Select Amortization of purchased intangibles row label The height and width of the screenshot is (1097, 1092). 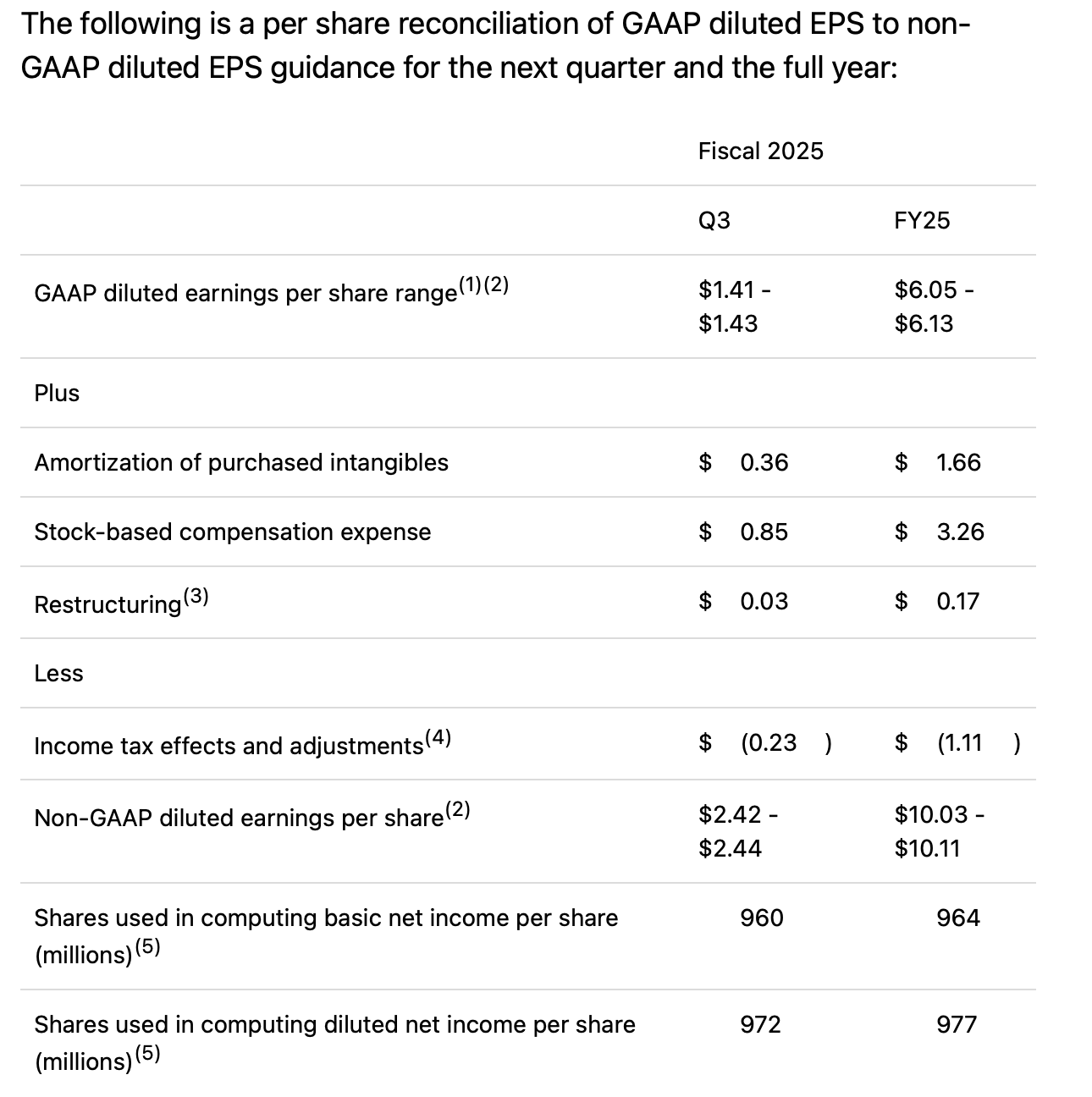(241, 463)
